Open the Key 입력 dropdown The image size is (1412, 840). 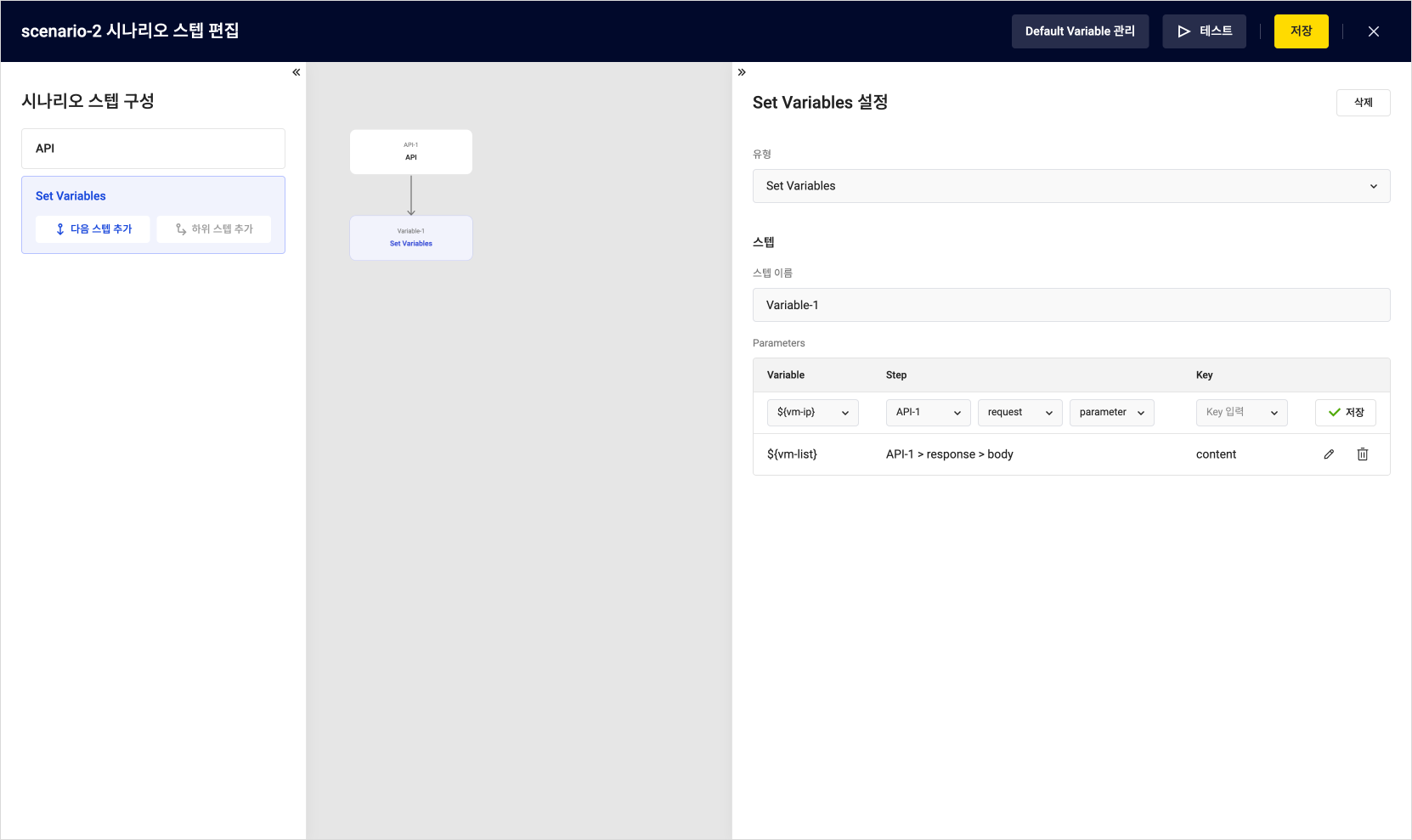click(x=1242, y=413)
